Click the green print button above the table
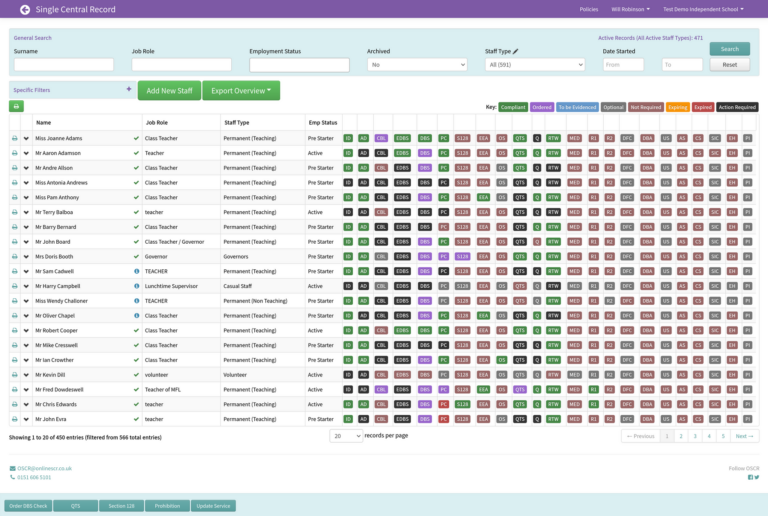This screenshot has height=516, width=768. (16, 106)
